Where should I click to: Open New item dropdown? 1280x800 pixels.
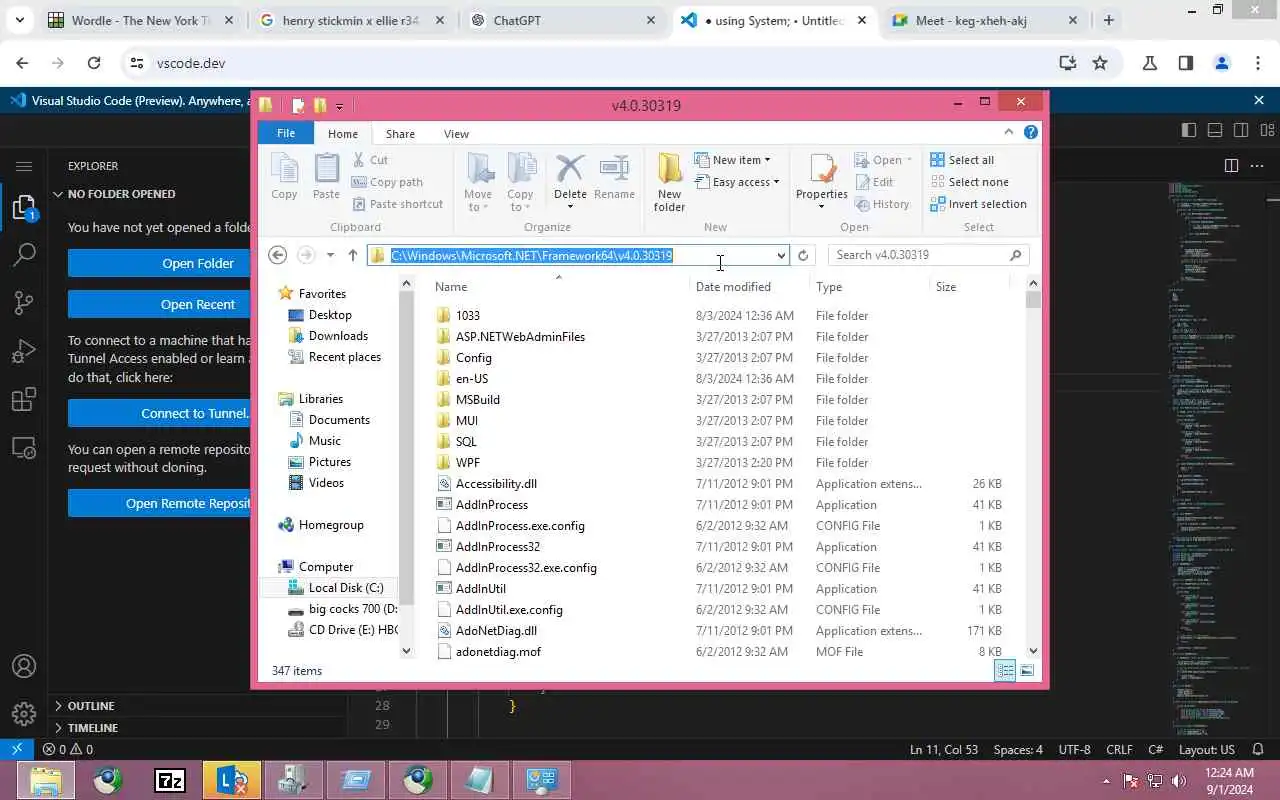pyautogui.click(x=732, y=160)
